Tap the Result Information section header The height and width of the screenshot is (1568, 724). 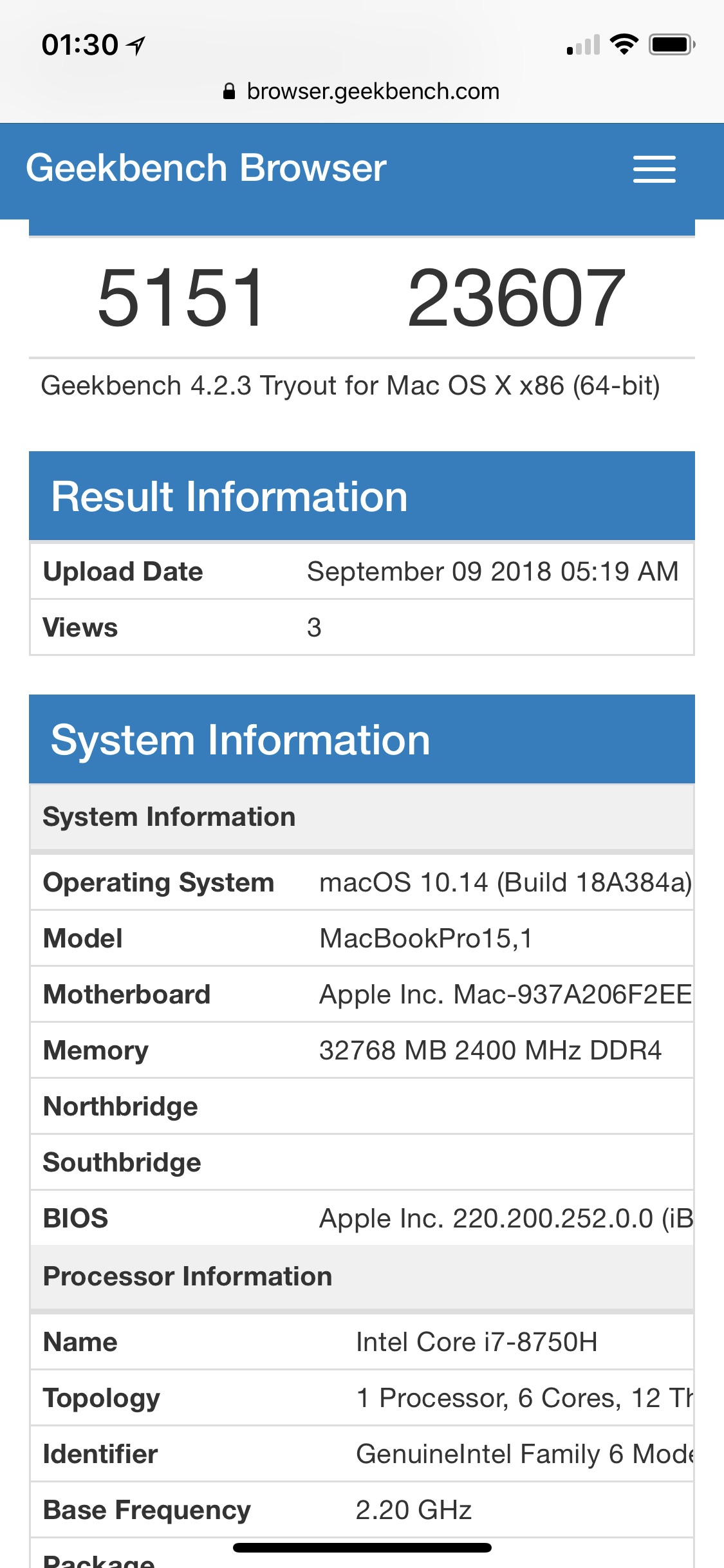pos(362,496)
